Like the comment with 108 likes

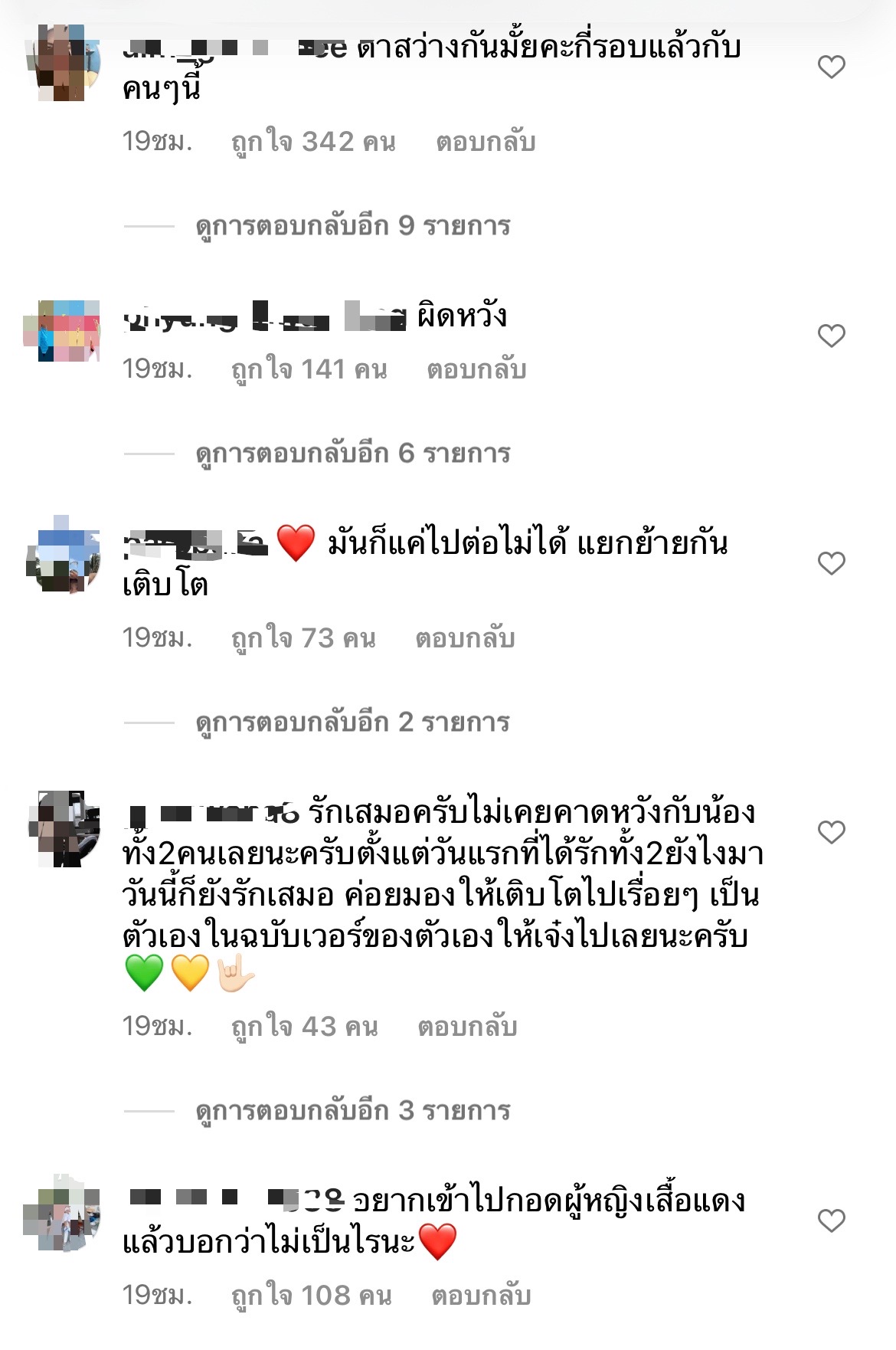(831, 1221)
